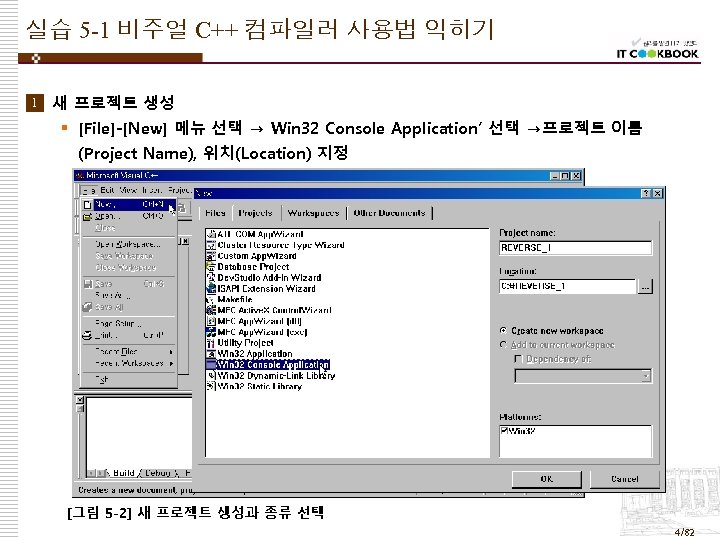Click the Project name input field
The image size is (720, 540).
575,248
